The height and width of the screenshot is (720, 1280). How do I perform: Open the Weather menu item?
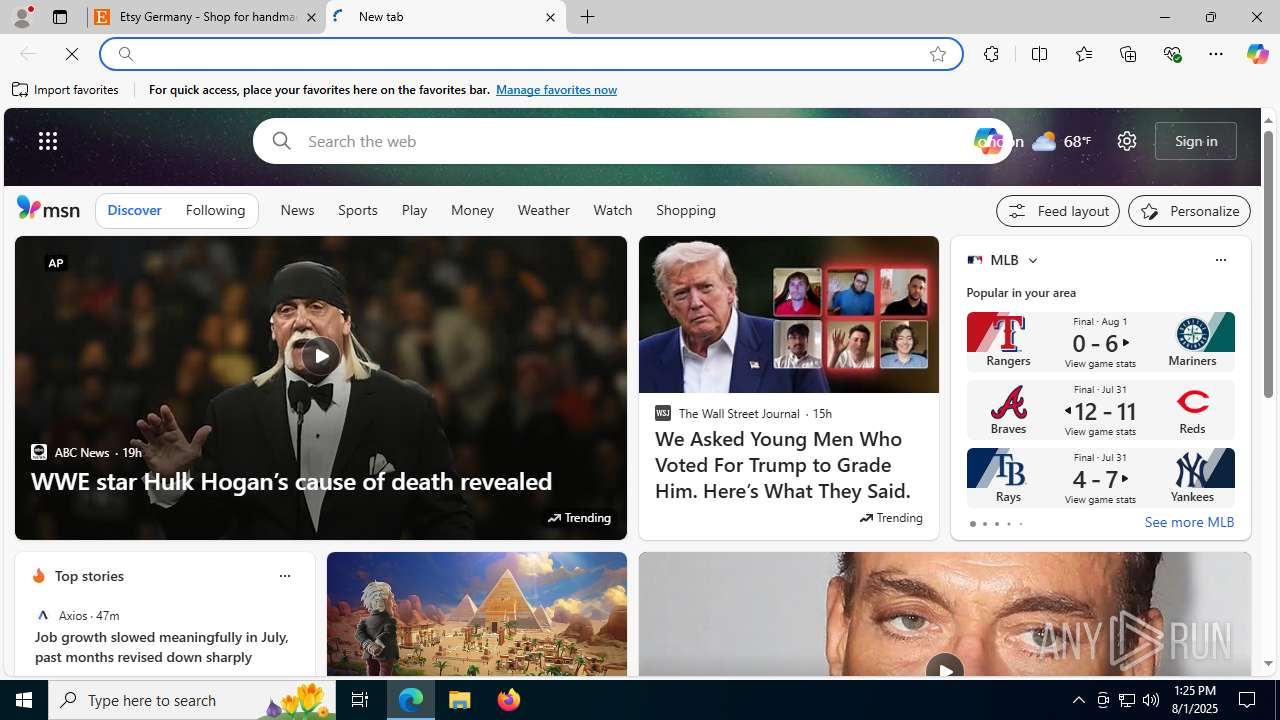[x=543, y=211]
